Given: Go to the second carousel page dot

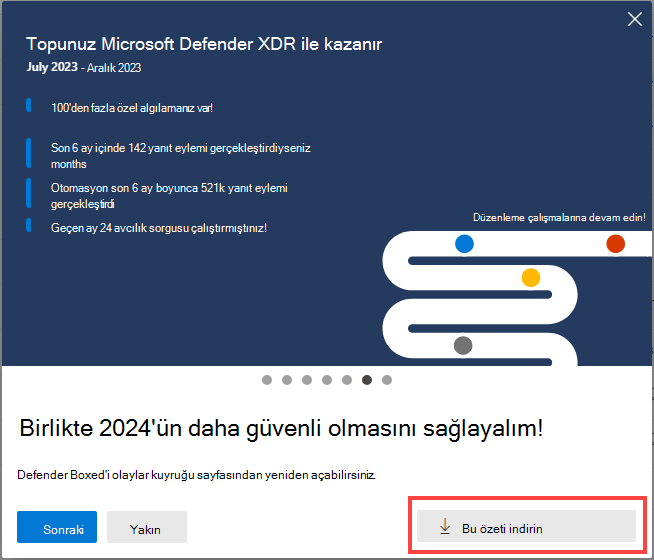Looking at the screenshot, I should [x=287, y=380].
